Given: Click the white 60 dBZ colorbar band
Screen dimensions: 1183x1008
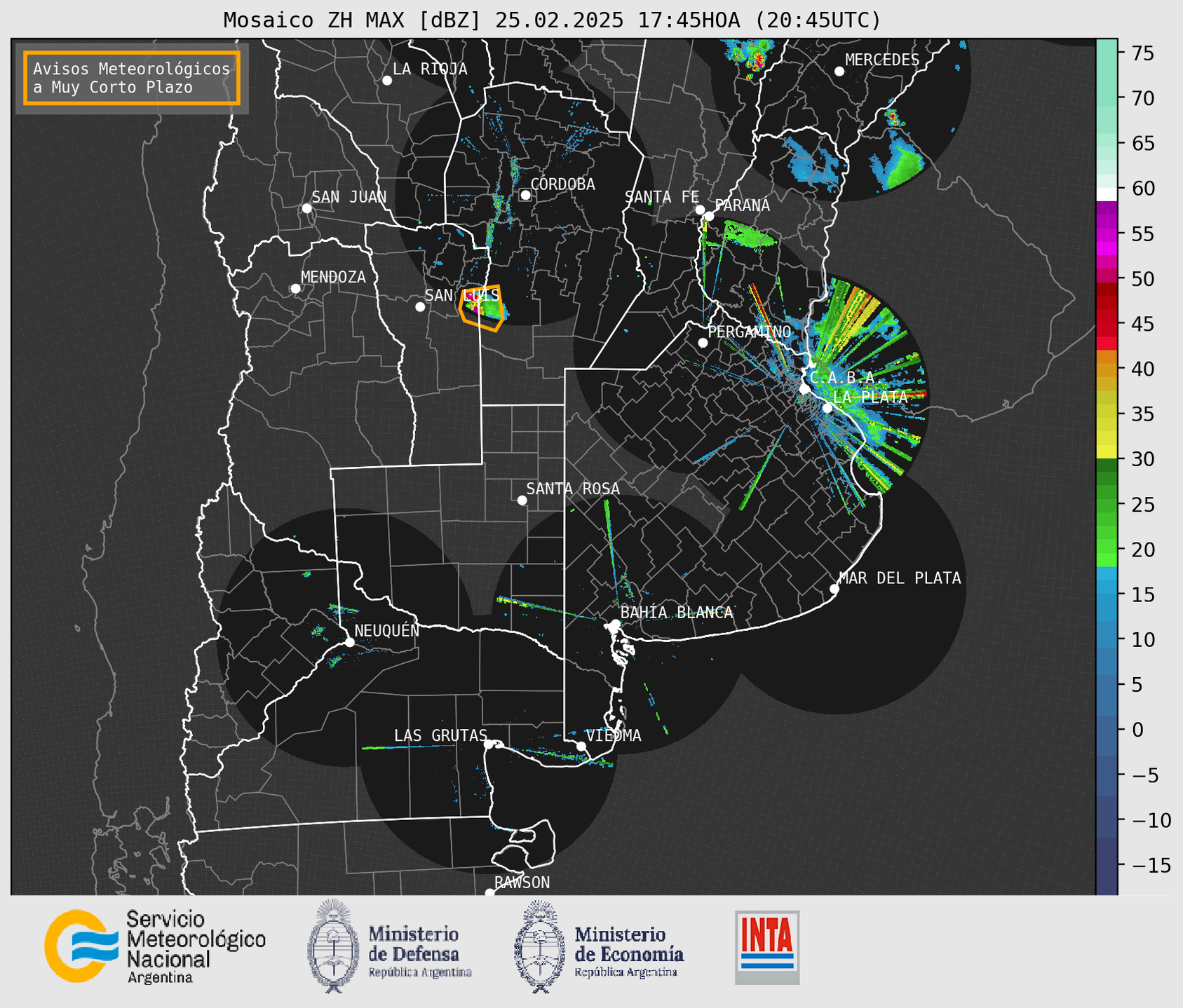Looking at the screenshot, I should 1107,194.
